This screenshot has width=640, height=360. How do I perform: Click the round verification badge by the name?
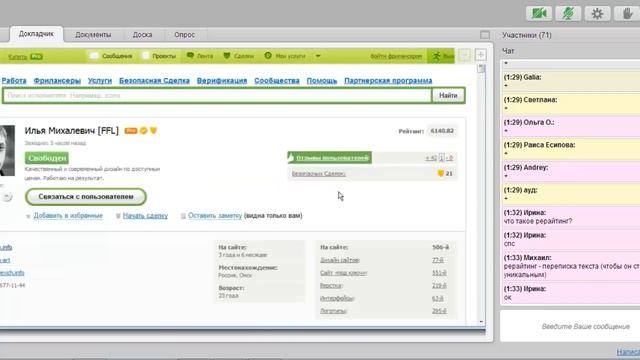(x=143, y=131)
